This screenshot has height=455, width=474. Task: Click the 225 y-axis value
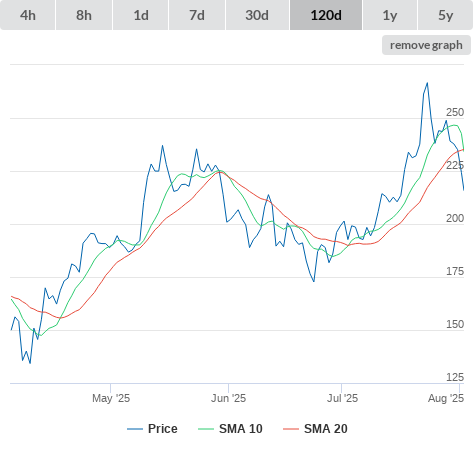tap(455, 165)
